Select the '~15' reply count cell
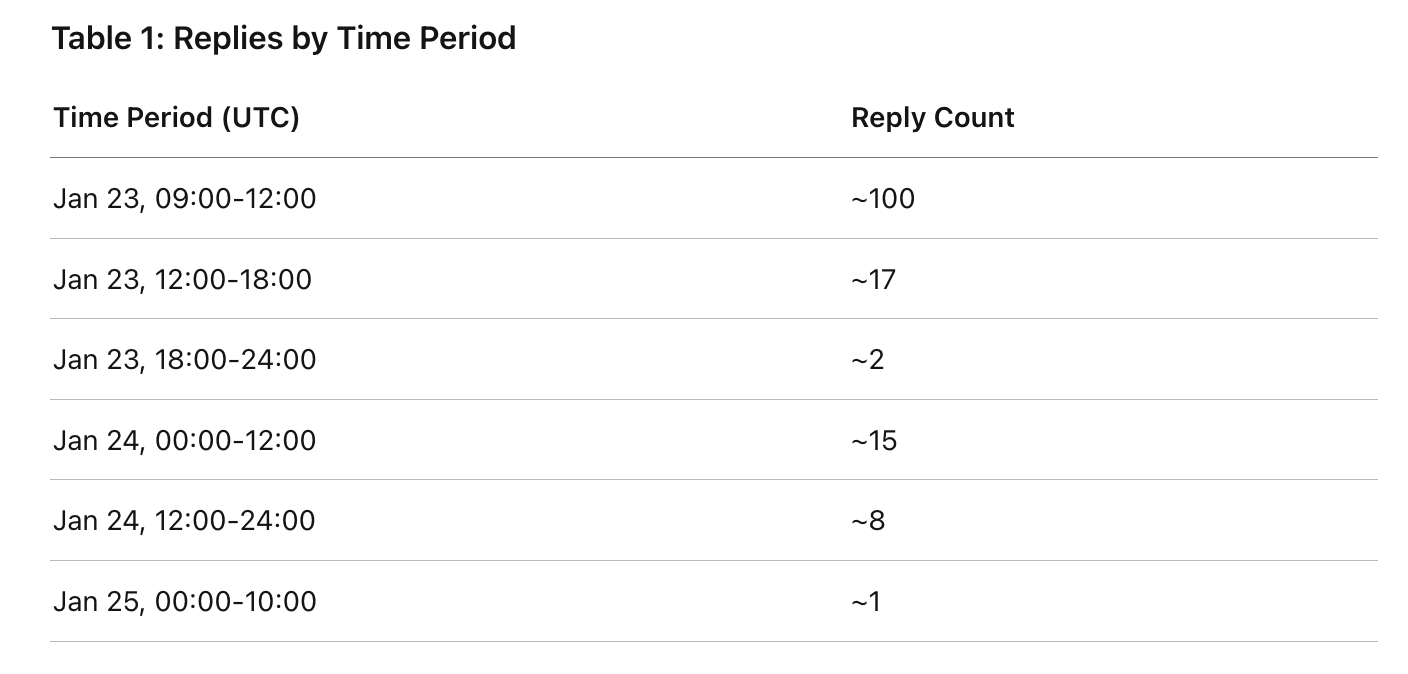 pyautogui.click(x=874, y=440)
